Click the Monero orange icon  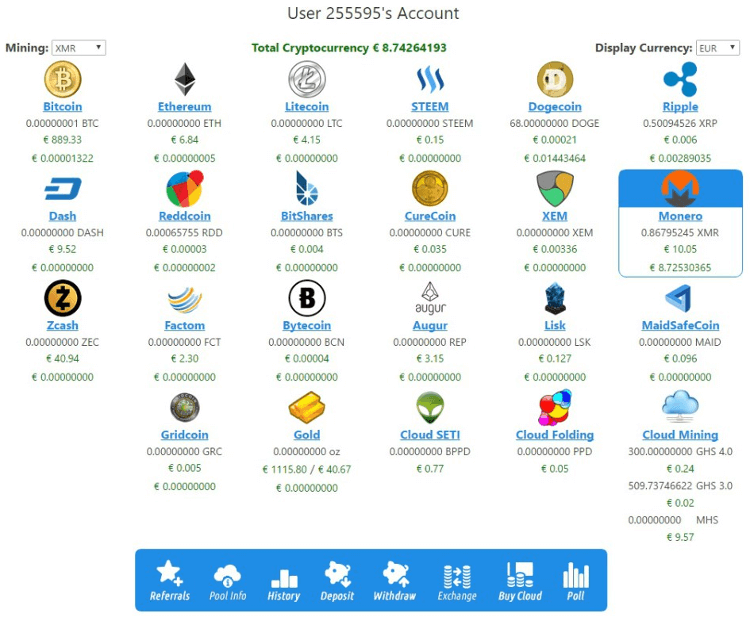click(680, 188)
